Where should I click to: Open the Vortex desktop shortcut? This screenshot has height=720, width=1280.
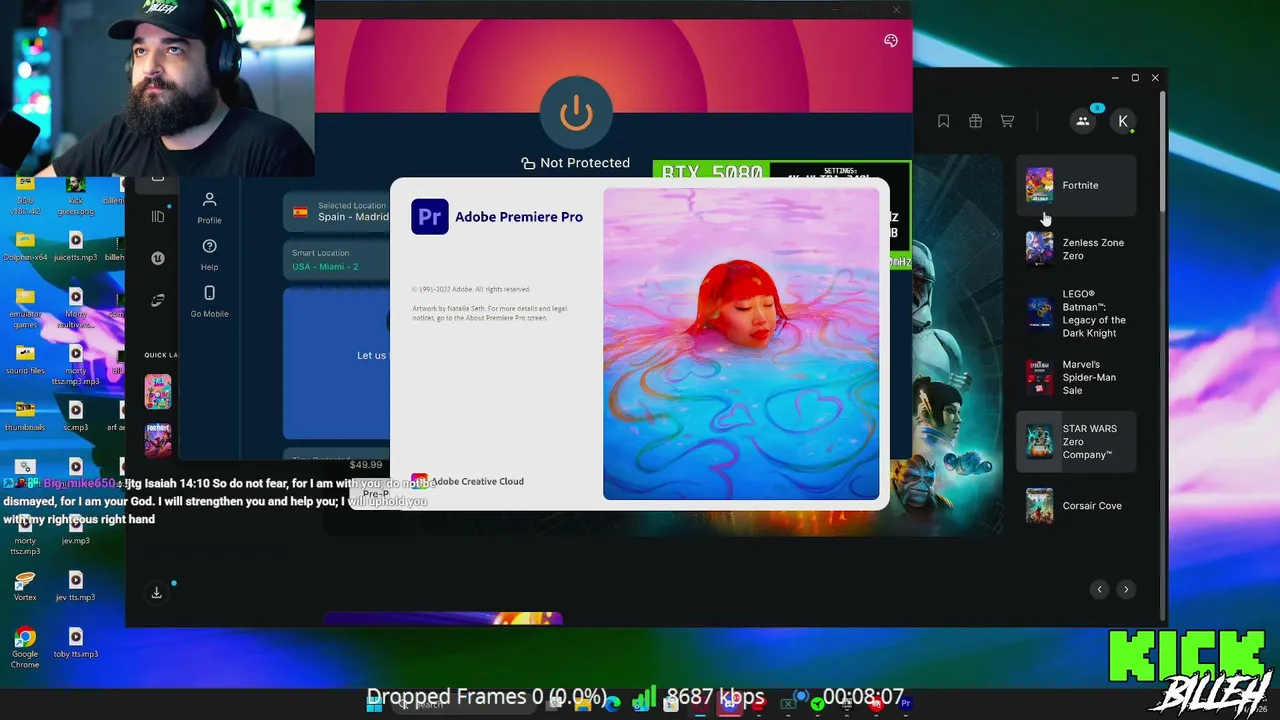(25, 586)
